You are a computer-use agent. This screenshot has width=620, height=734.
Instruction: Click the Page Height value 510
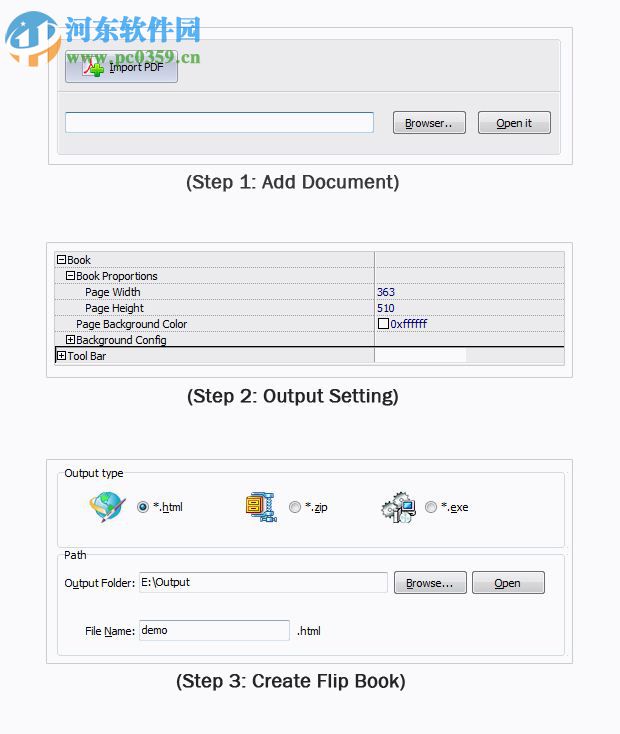[x=386, y=308]
